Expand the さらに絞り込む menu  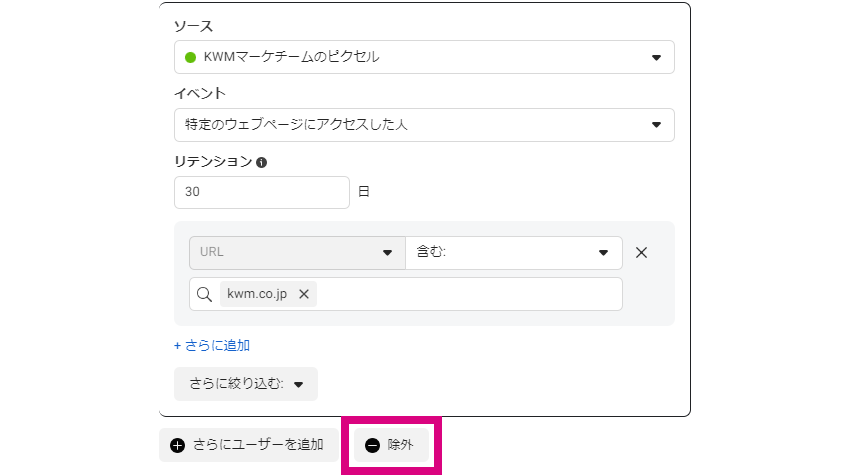coord(246,384)
